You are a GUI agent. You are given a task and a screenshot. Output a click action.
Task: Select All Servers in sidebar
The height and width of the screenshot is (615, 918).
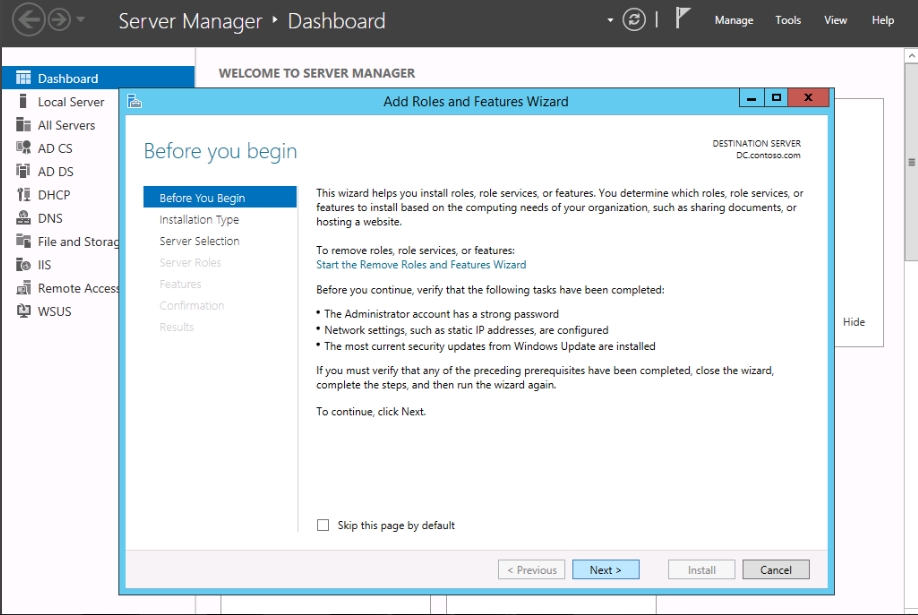pos(66,125)
